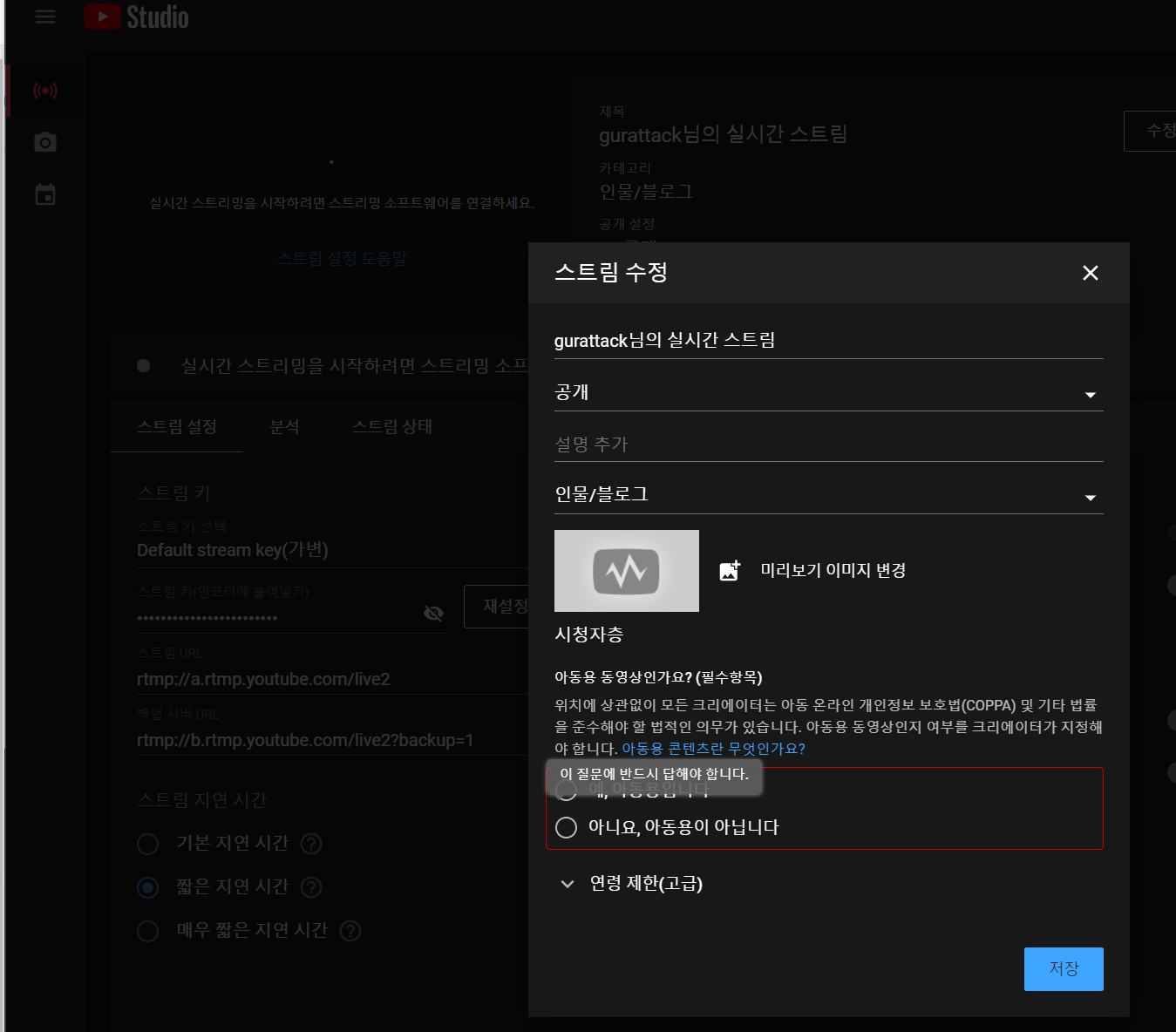Click the 재설정 reset button
This screenshot has height=1032, width=1176.
pyautogui.click(x=497, y=607)
